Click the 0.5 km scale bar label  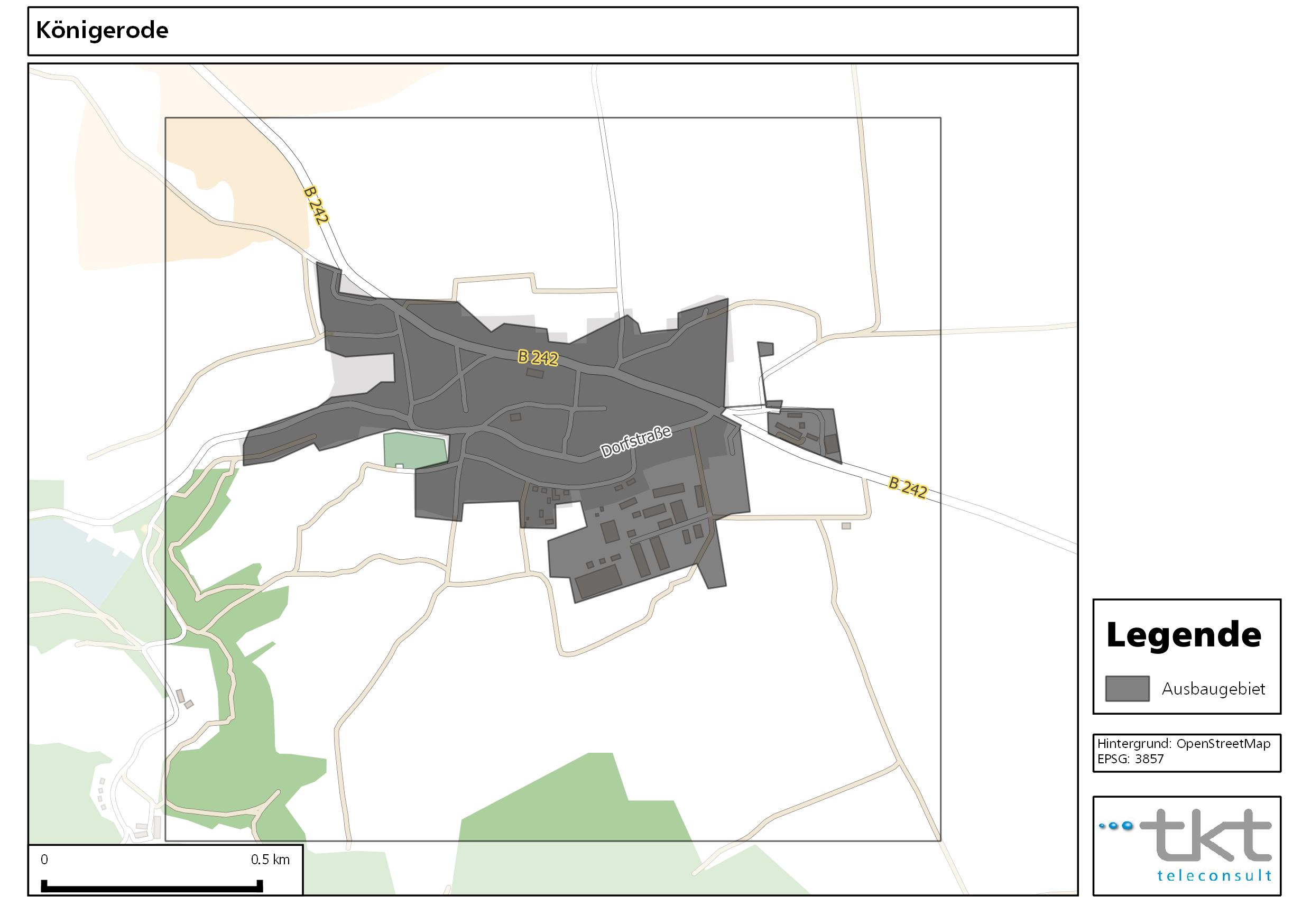click(270, 860)
